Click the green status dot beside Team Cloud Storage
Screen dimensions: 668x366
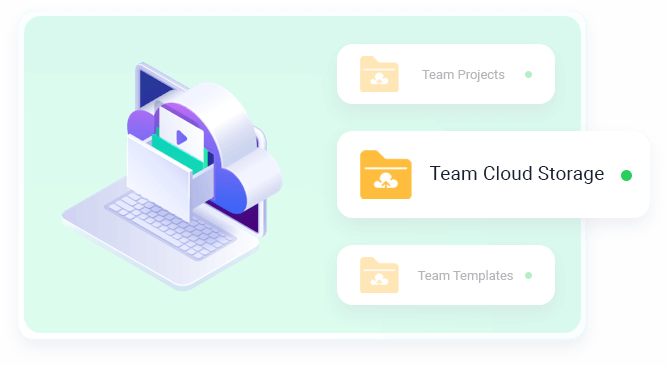click(x=626, y=175)
